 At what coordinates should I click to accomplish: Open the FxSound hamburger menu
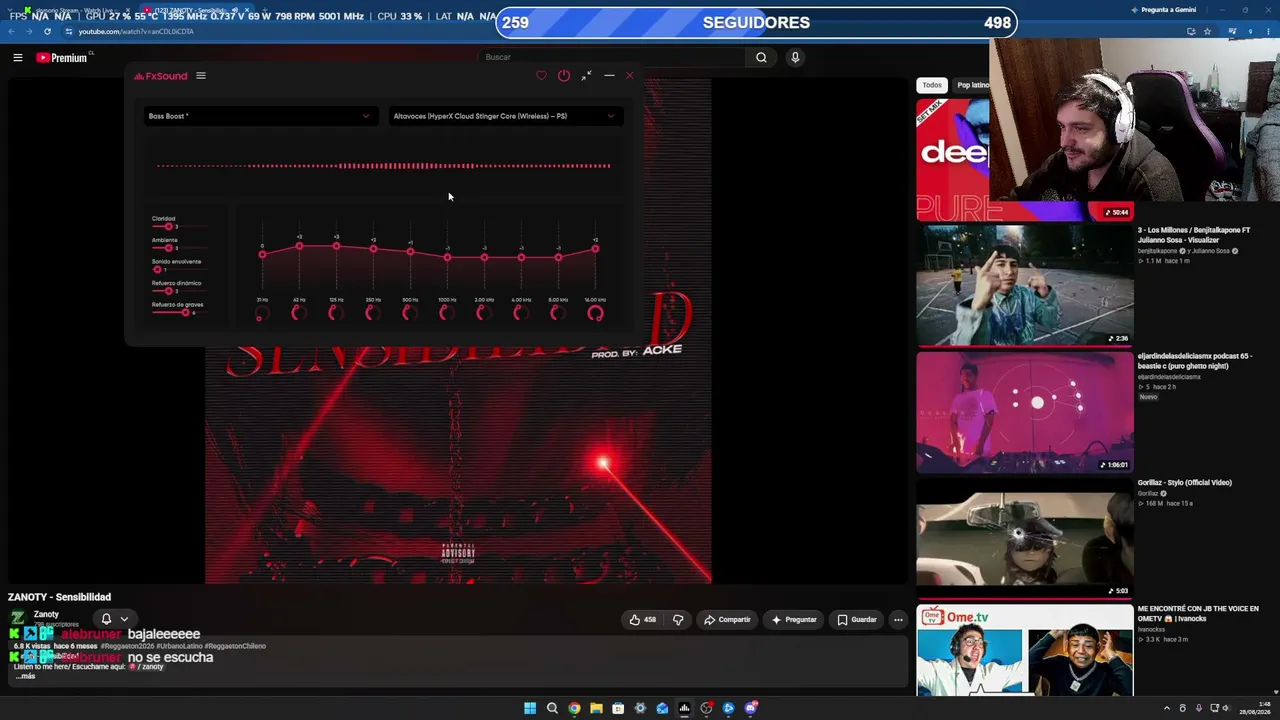coord(201,76)
